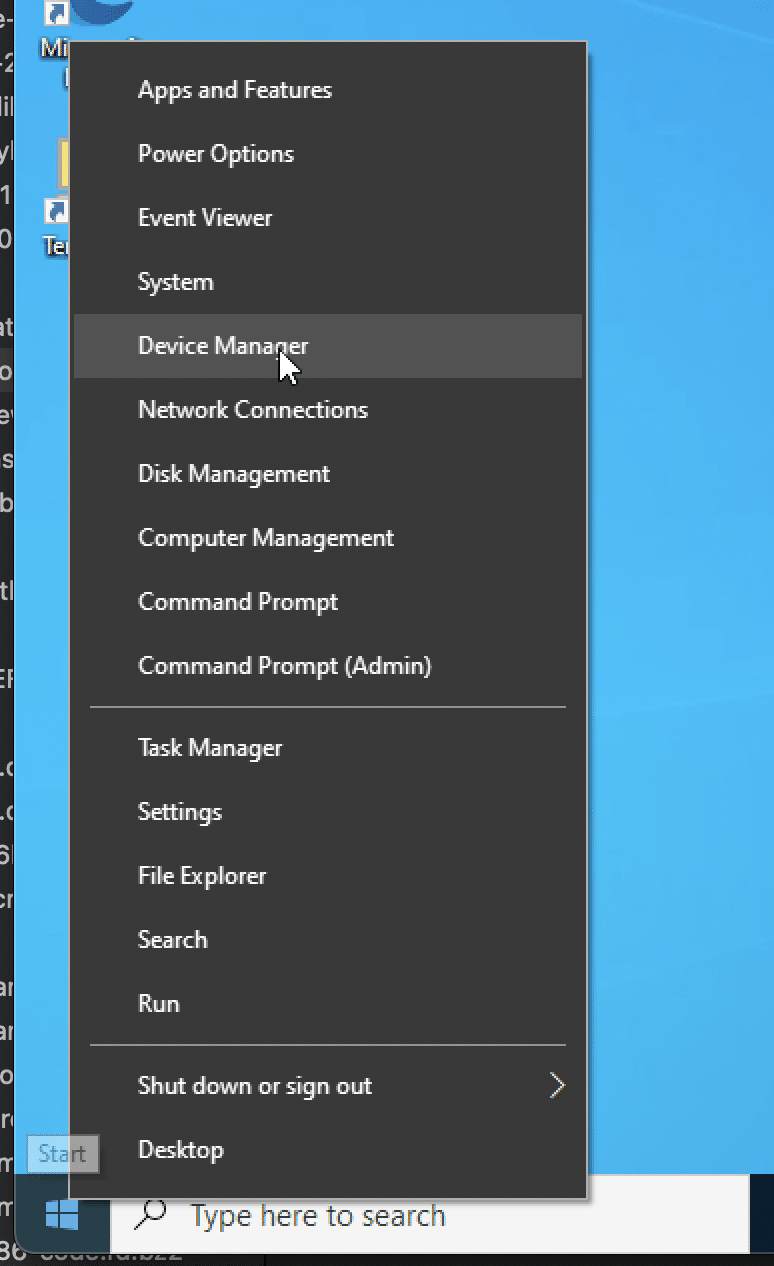
Task: Launch Computer Management
Action: [328, 538]
